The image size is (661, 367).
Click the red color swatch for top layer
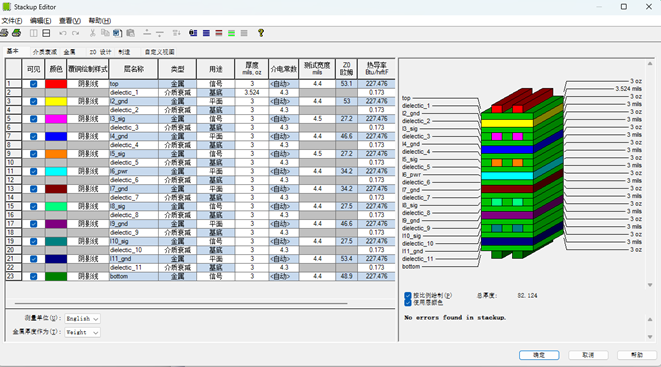pos(56,84)
